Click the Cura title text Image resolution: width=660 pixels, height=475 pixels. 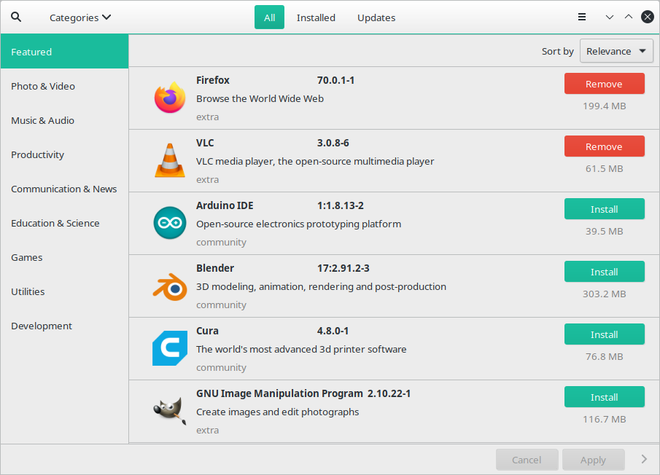tap(207, 331)
